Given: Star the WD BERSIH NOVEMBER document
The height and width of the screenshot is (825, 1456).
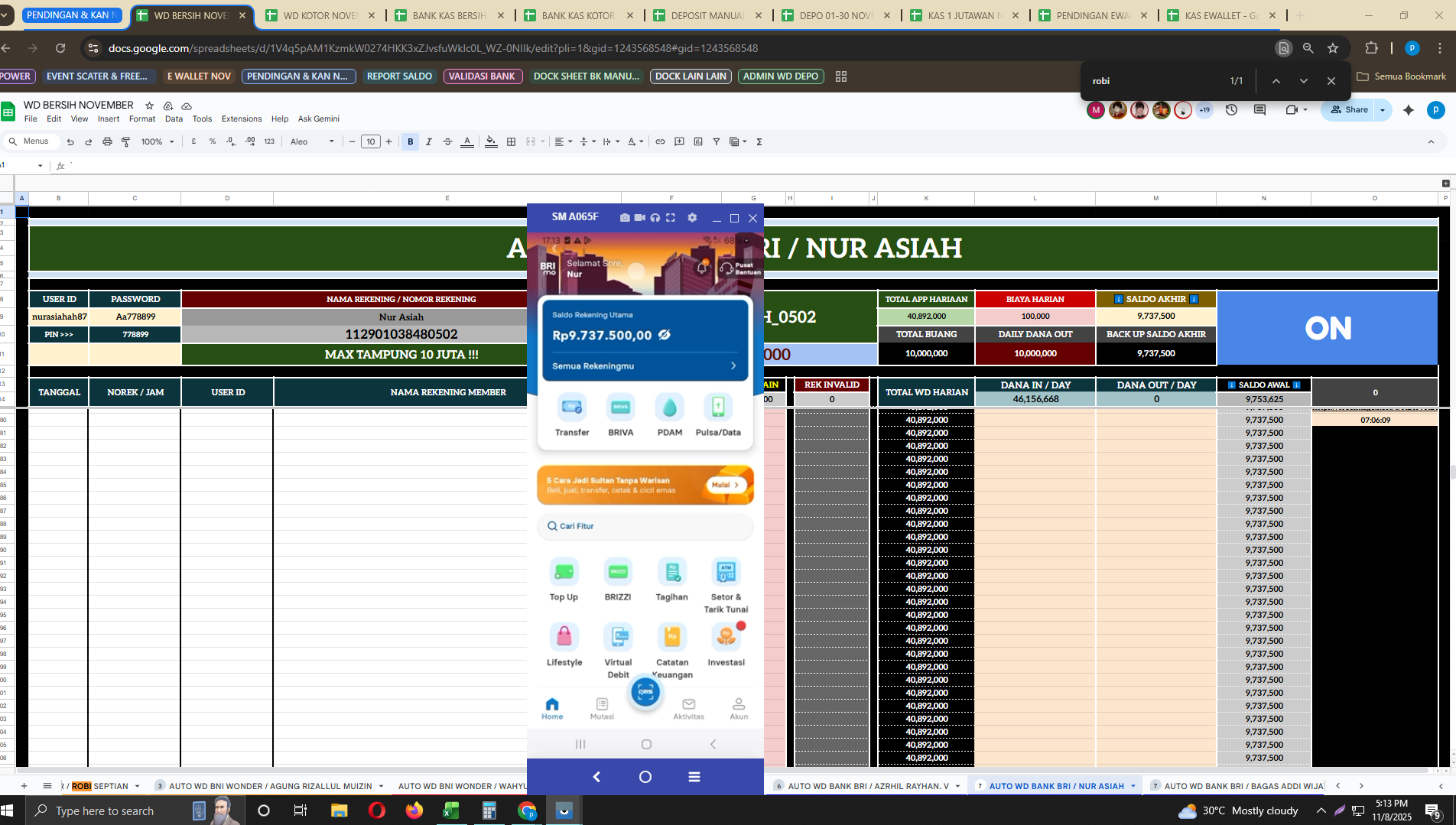Looking at the screenshot, I should click(150, 106).
